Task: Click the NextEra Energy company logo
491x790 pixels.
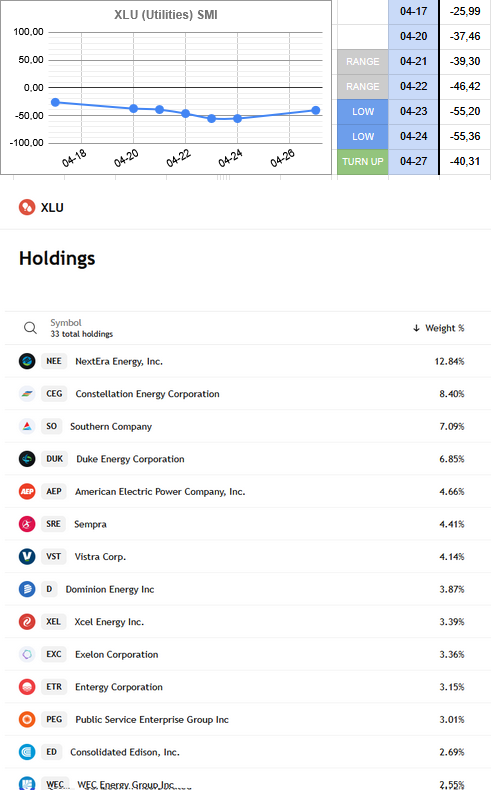Action: [x=27, y=361]
